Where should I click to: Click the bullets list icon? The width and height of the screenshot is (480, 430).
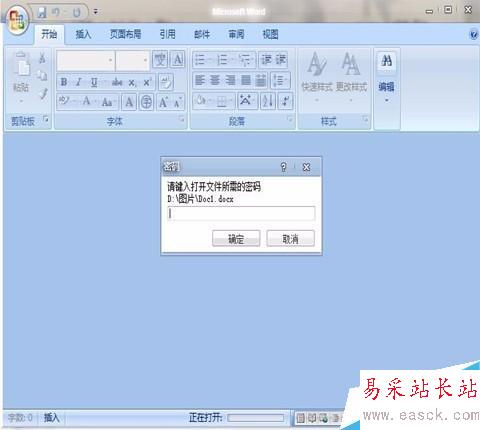tap(200, 60)
